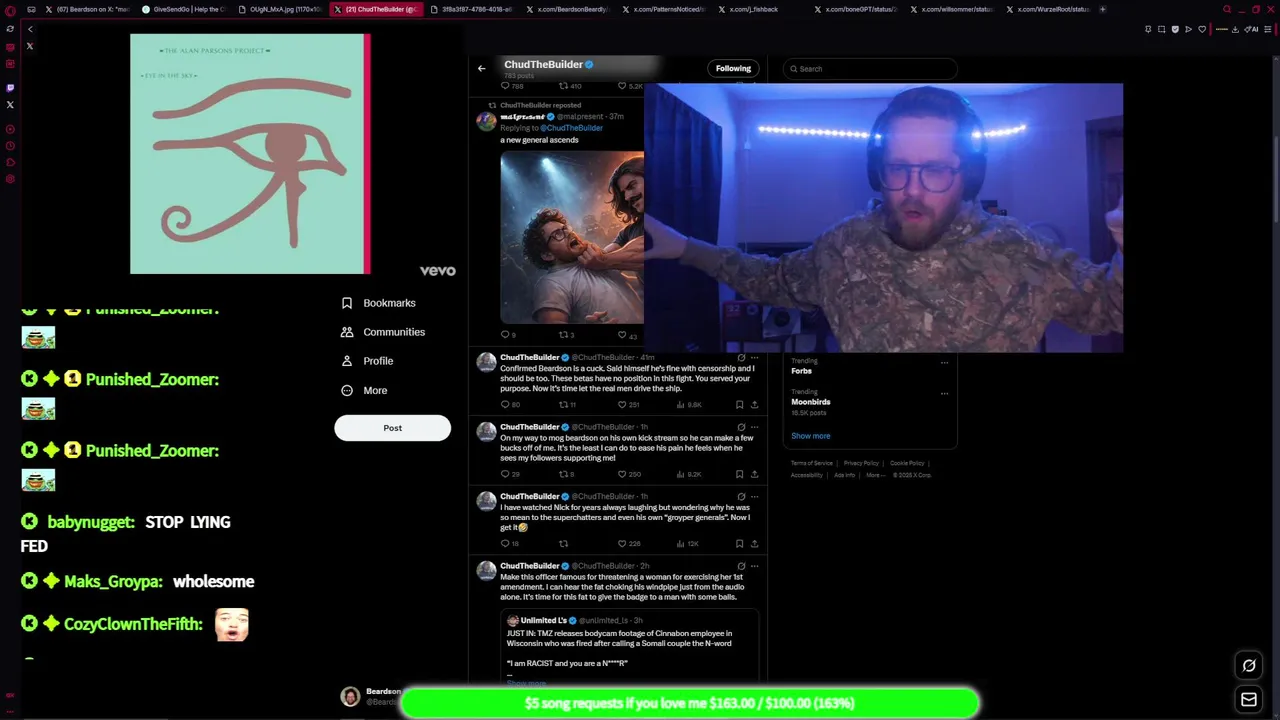The height and width of the screenshot is (720, 1280).
Task: Click the white Post button
Action: (x=392, y=428)
